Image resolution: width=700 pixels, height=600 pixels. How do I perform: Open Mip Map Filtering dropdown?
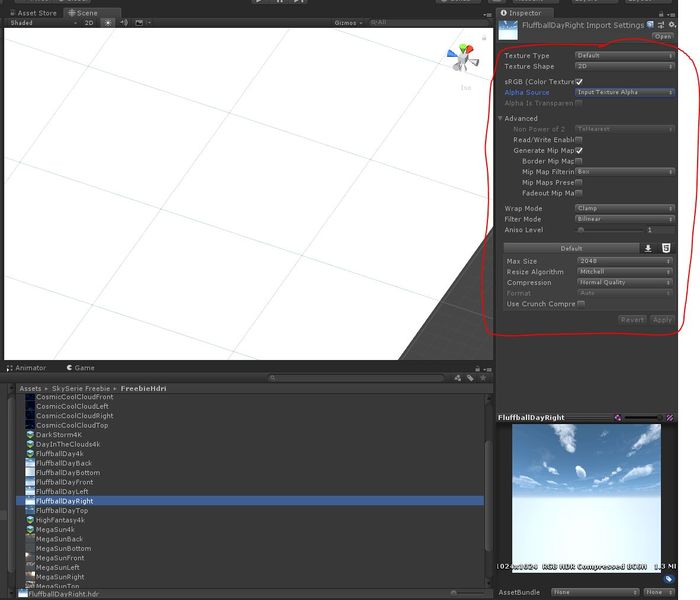[625, 172]
